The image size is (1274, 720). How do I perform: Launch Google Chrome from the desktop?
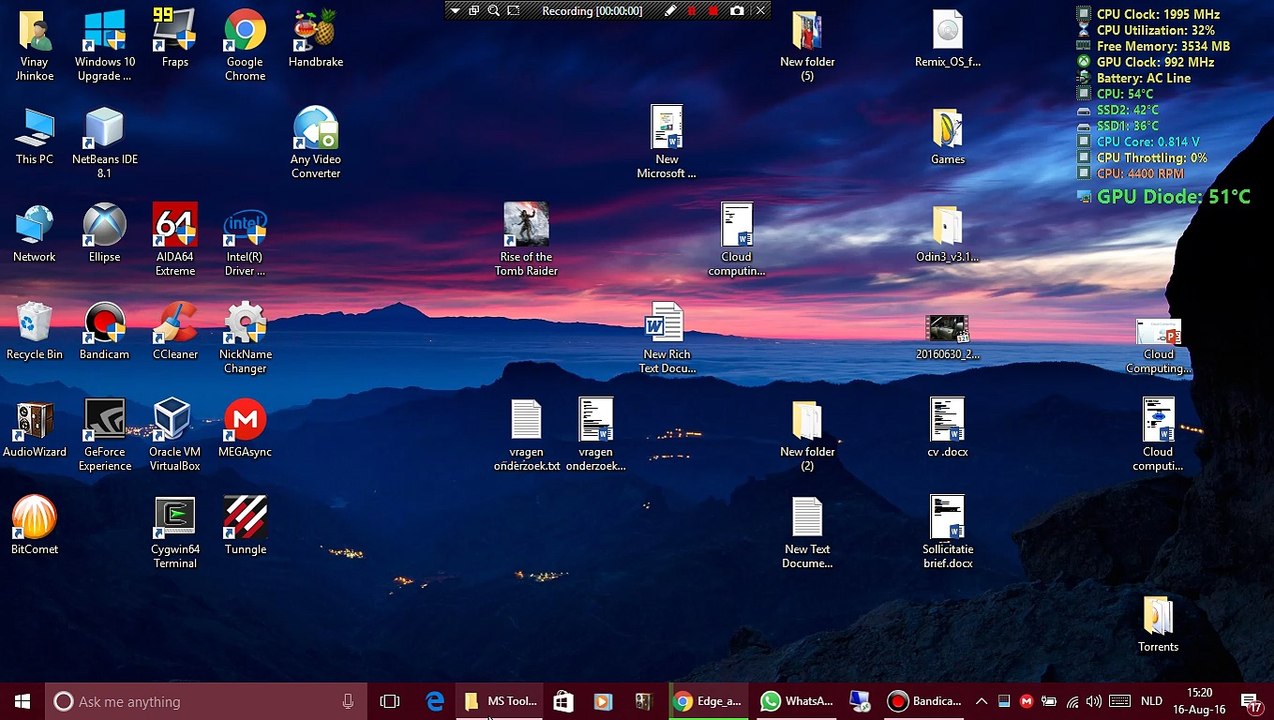click(245, 46)
